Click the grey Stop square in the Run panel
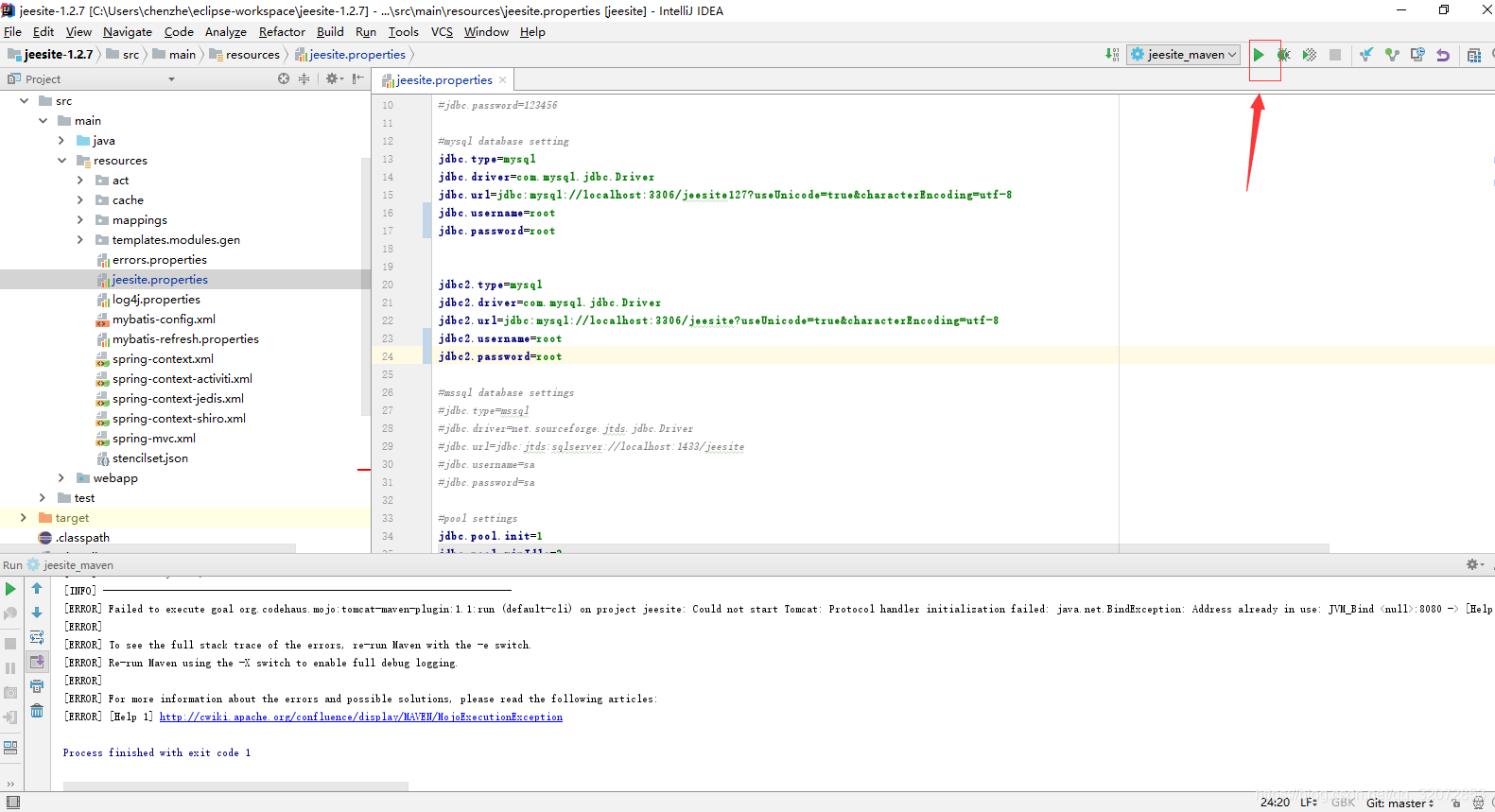The width and height of the screenshot is (1495, 812). tap(10, 644)
